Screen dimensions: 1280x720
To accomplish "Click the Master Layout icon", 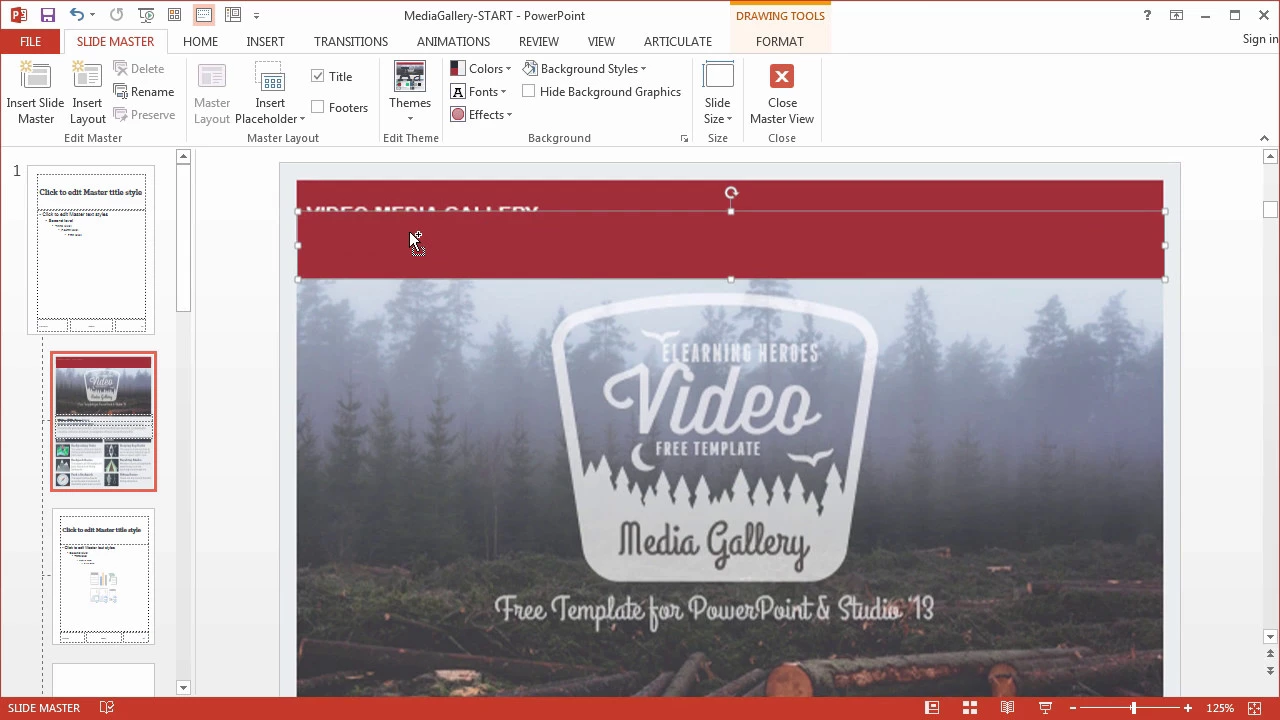I will [x=212, y=93].
